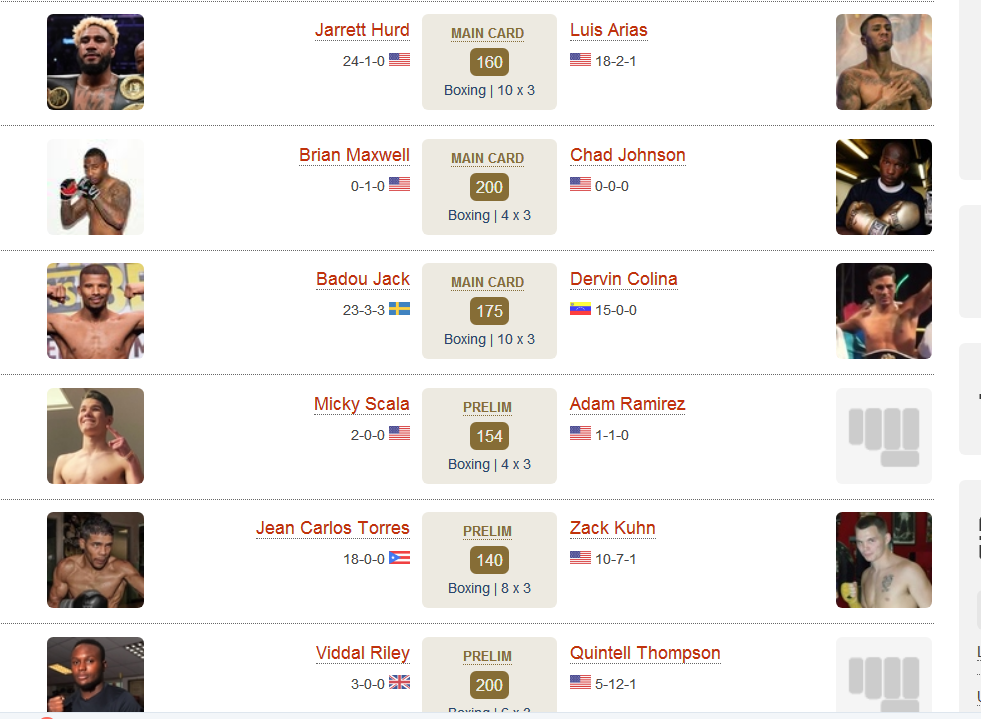Open Jean Carlos Torres' fighter photo

click(x=95, y=560)
